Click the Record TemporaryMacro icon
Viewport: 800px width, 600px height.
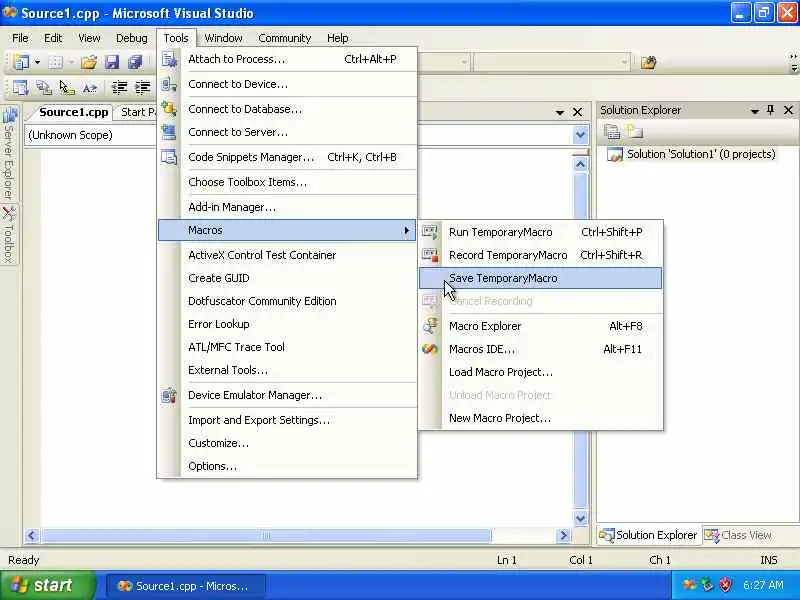pyautogui.click(x=430, y=255)
